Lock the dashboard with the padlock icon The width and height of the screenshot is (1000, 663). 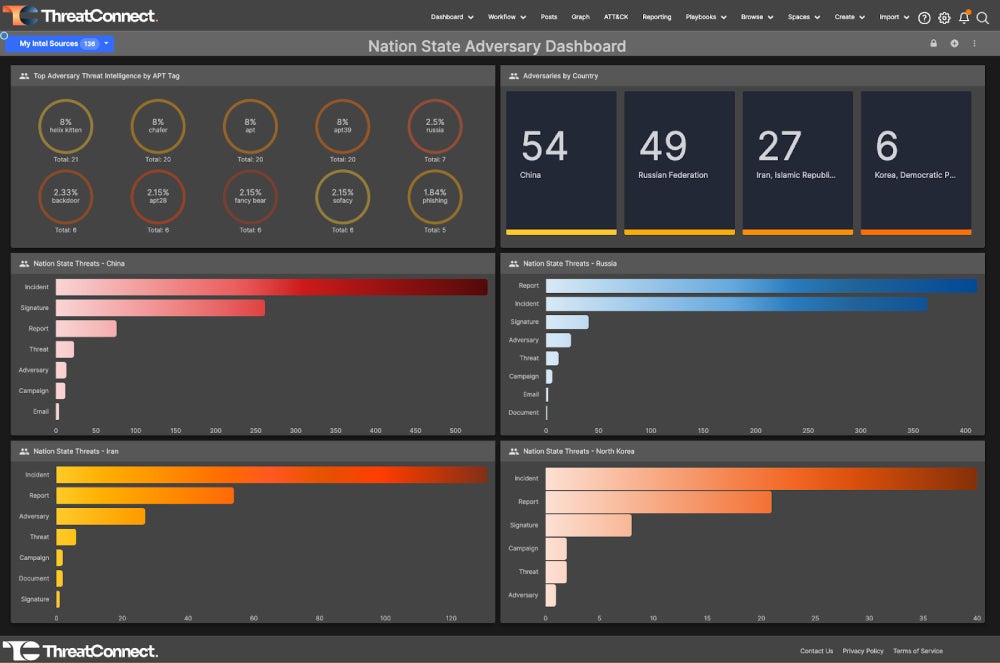coord(934,44)
